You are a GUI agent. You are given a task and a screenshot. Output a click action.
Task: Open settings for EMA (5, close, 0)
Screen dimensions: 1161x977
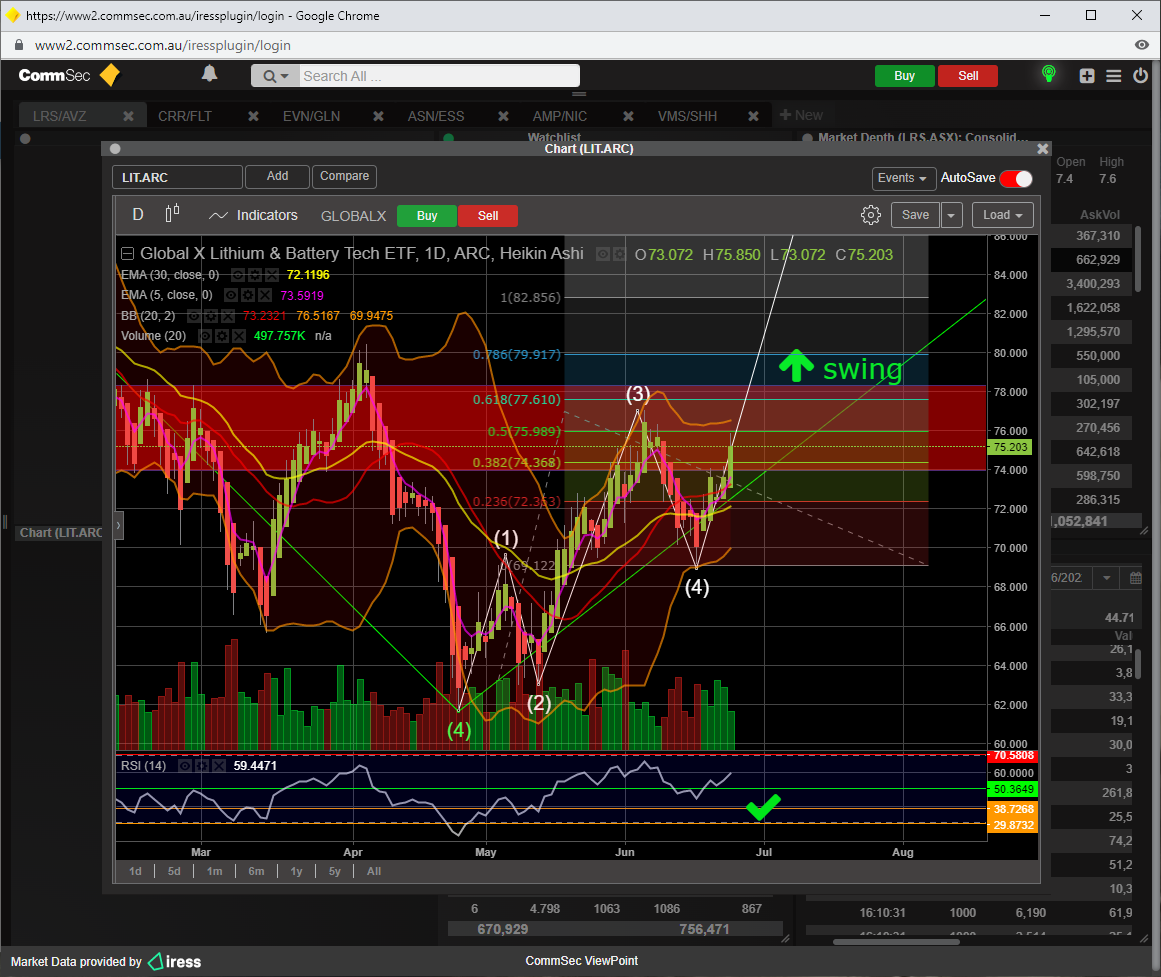[247, 296]
